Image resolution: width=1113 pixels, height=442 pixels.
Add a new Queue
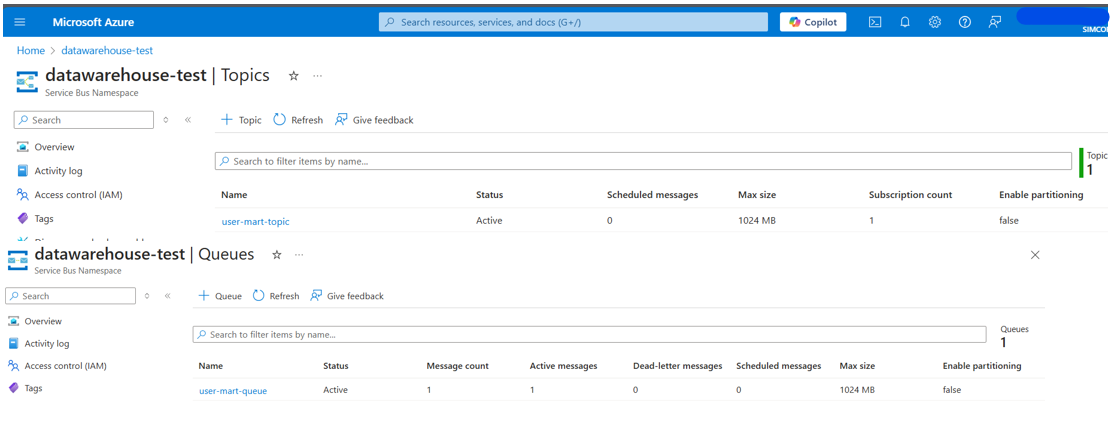(x=220, y=296)
